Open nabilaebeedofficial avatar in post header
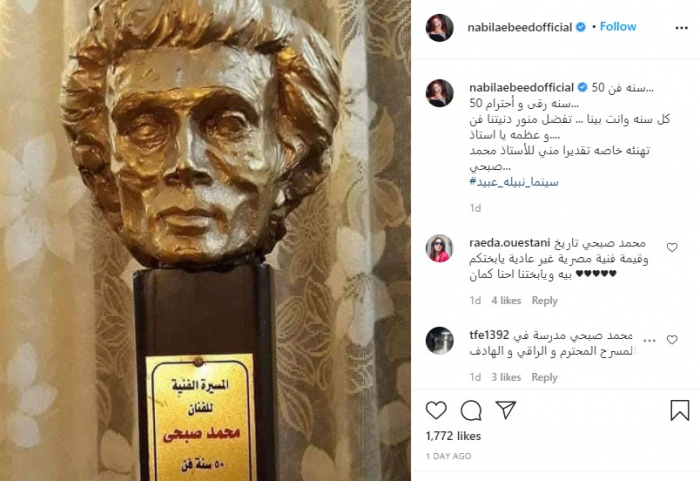 coord(440,28)
